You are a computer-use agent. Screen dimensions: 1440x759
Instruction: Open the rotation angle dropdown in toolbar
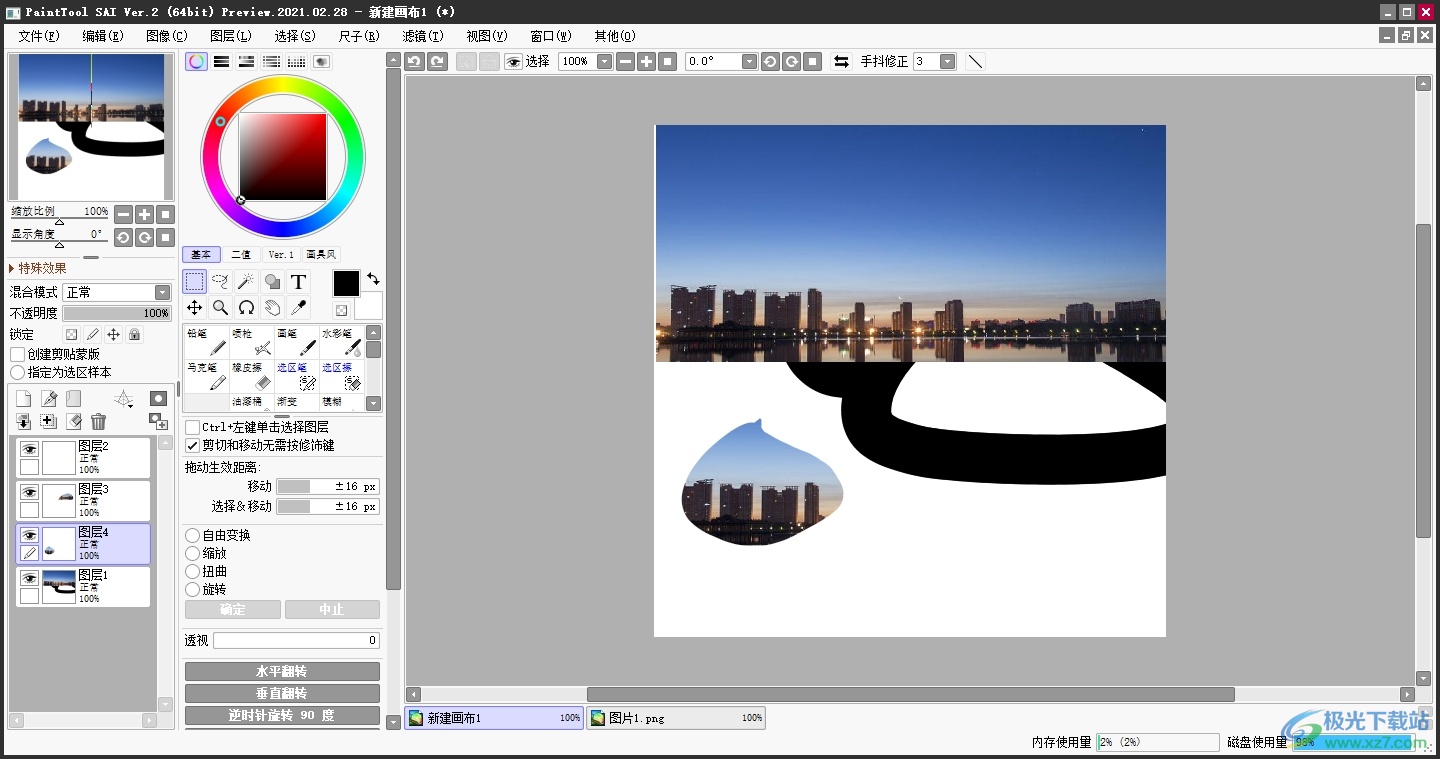click(x=749, y=61)
